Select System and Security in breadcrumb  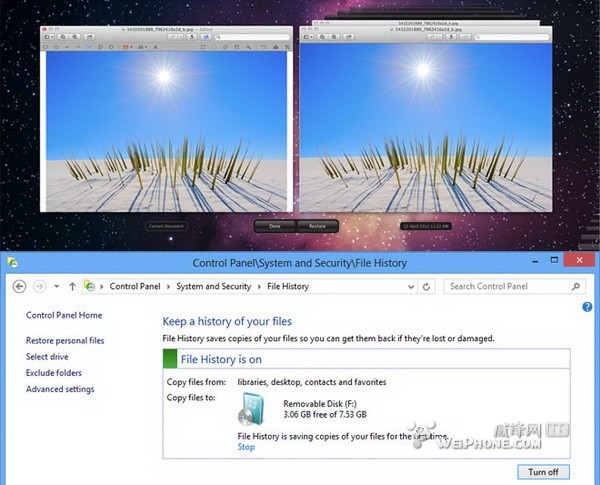click(214, 286)
